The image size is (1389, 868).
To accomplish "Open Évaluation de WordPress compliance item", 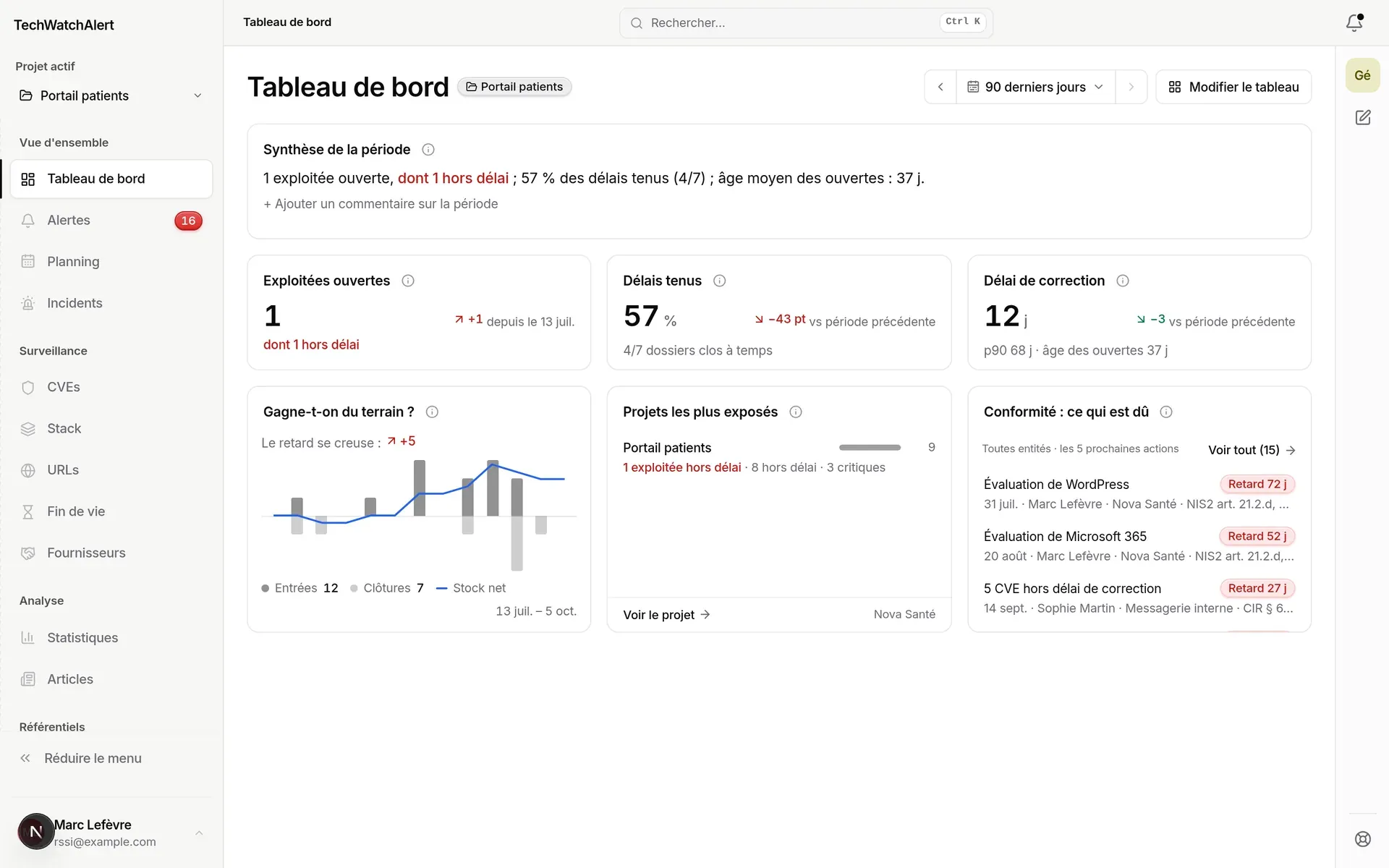I will coord(1139,493).
